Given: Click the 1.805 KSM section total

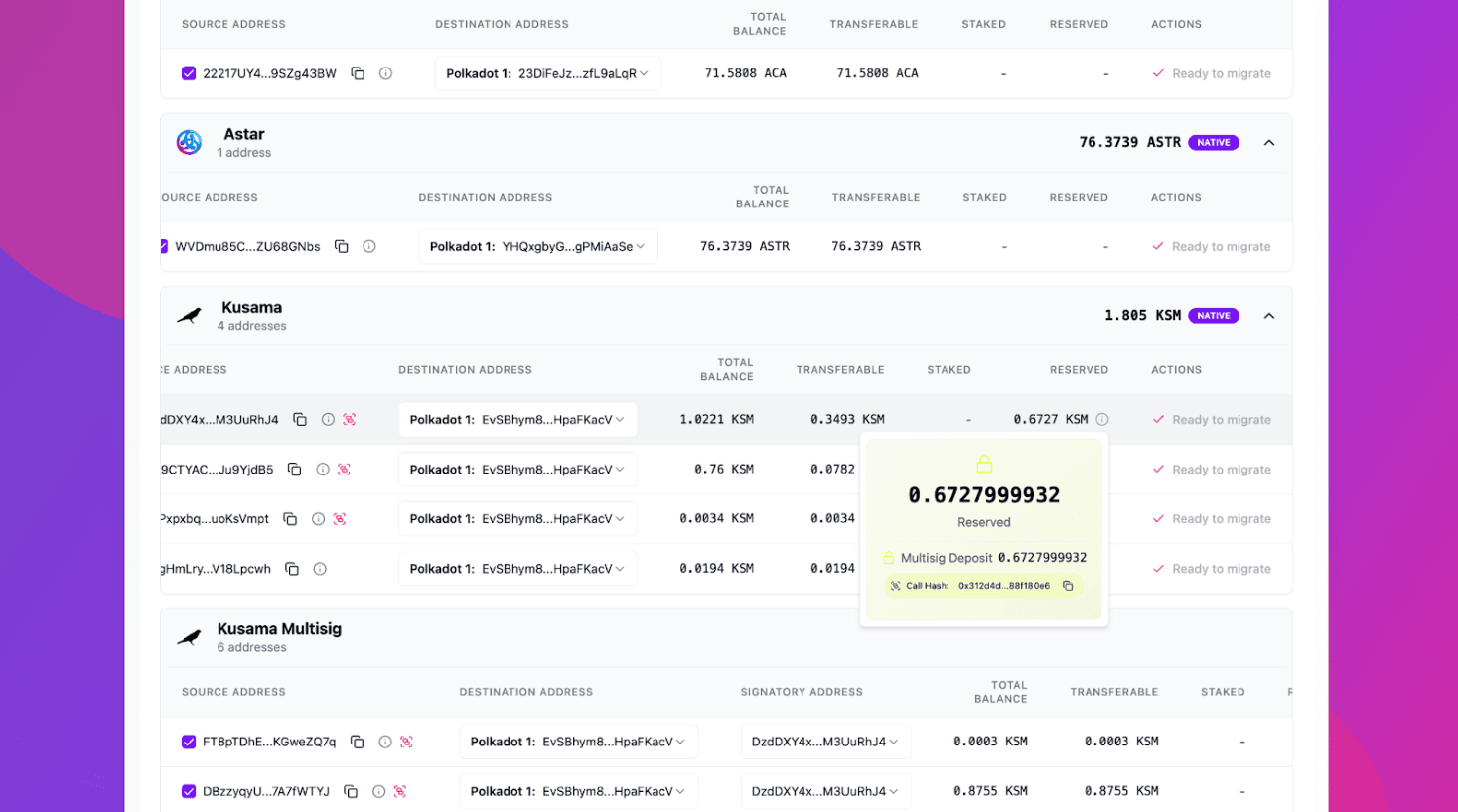Looking at the screenshot, I should [x=1142, y=316].
